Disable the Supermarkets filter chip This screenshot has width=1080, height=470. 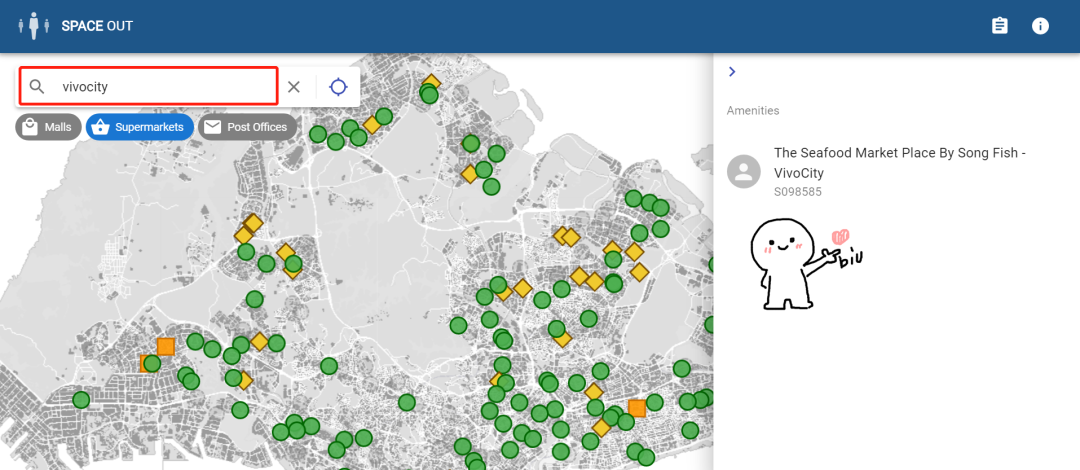point(139,127)
